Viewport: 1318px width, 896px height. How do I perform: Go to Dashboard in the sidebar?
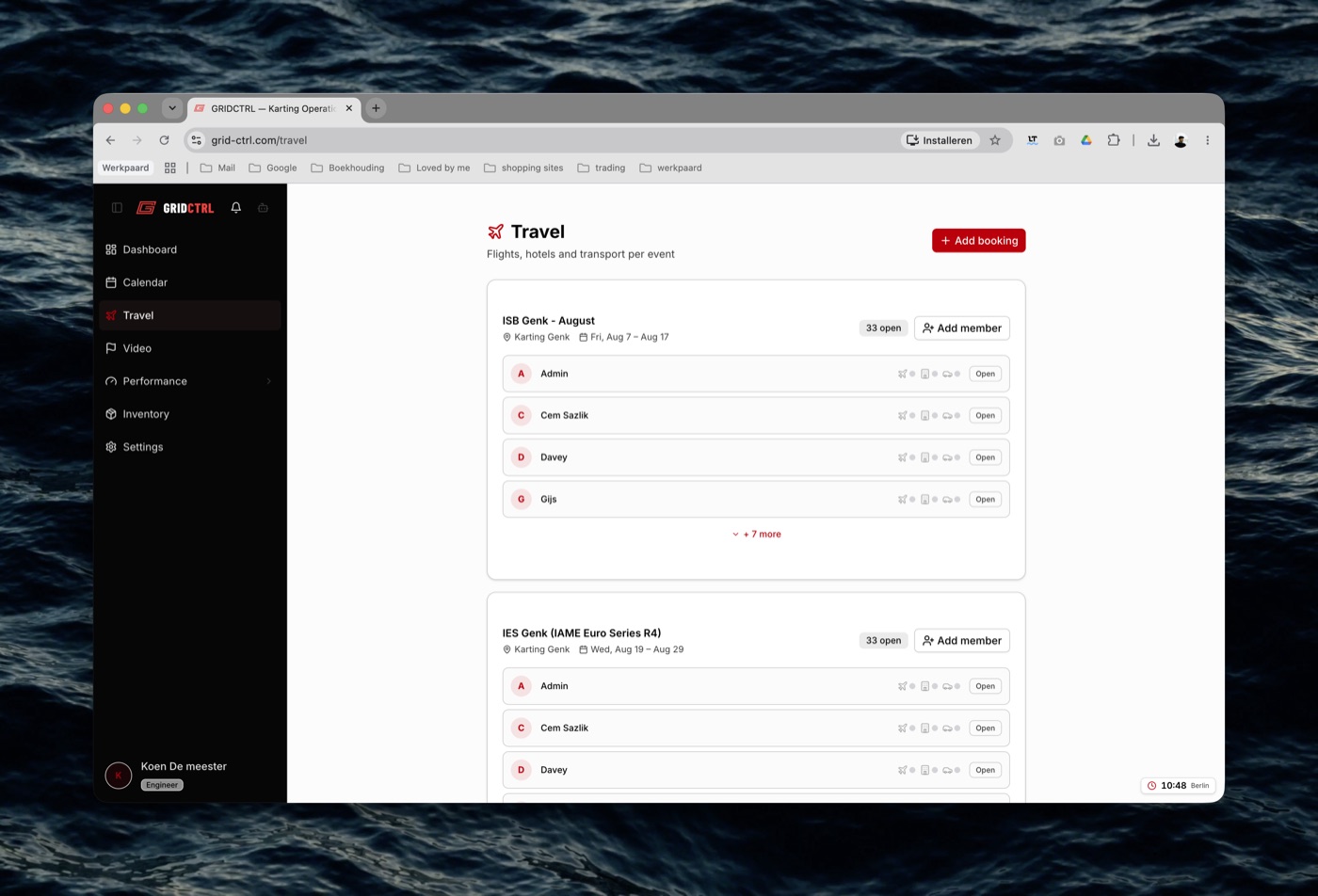coord(190,249)
